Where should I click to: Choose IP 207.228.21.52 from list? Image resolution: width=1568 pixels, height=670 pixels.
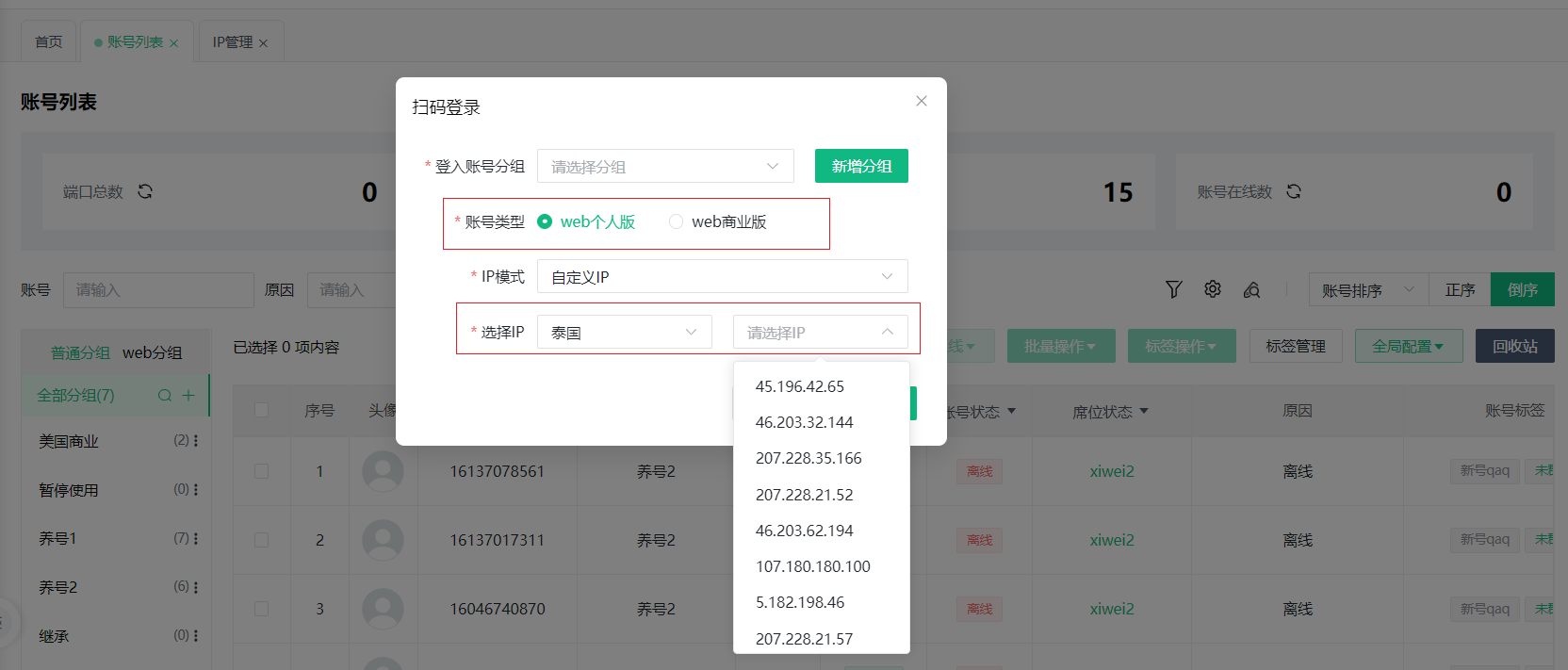tap(821, 495)
